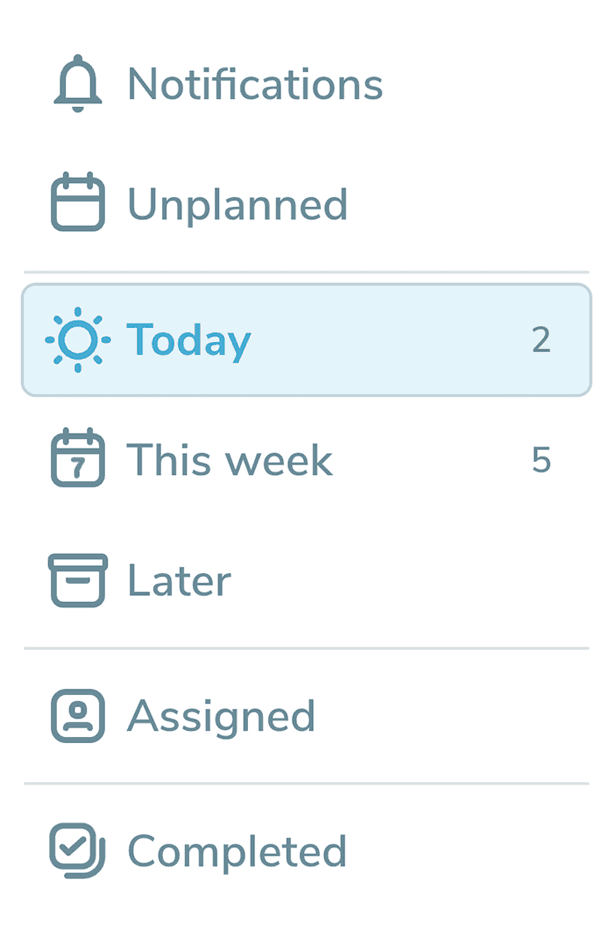Select the highlighted Today row
This screenshot has height=929, width=613.
coord(306,340)
